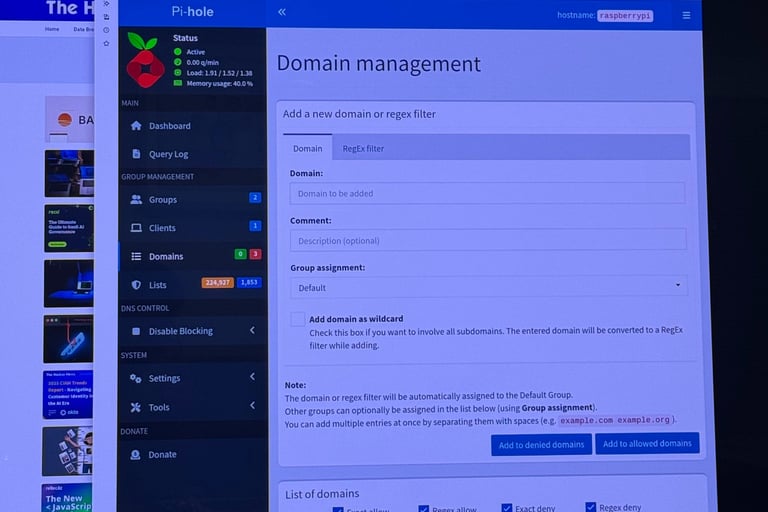Click the clock history icon in browser side strip
The height and width of the screenshot is (512, 768).
[x=106, y=30]
